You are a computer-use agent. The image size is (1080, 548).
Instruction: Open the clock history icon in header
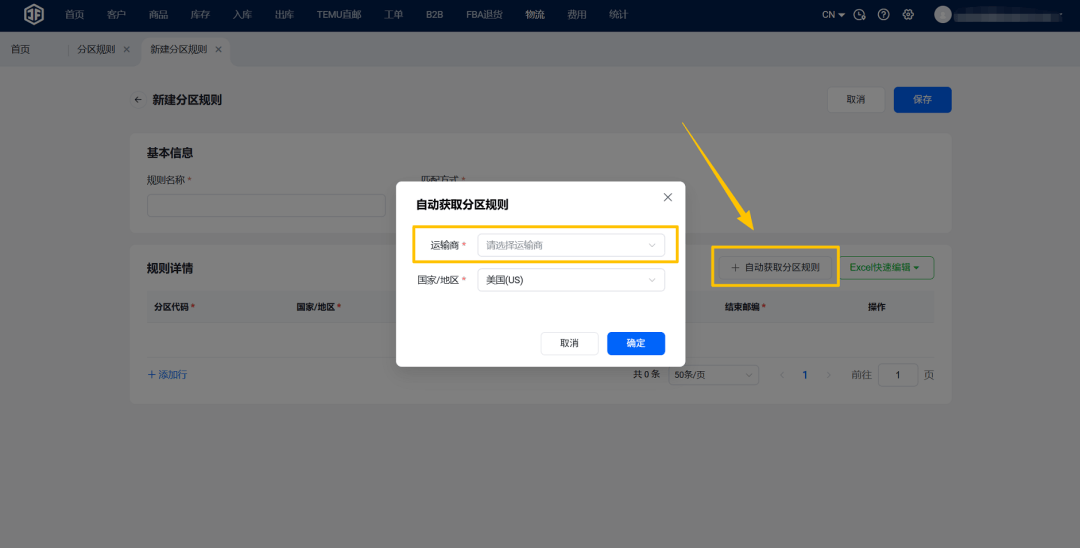point(859,15)
